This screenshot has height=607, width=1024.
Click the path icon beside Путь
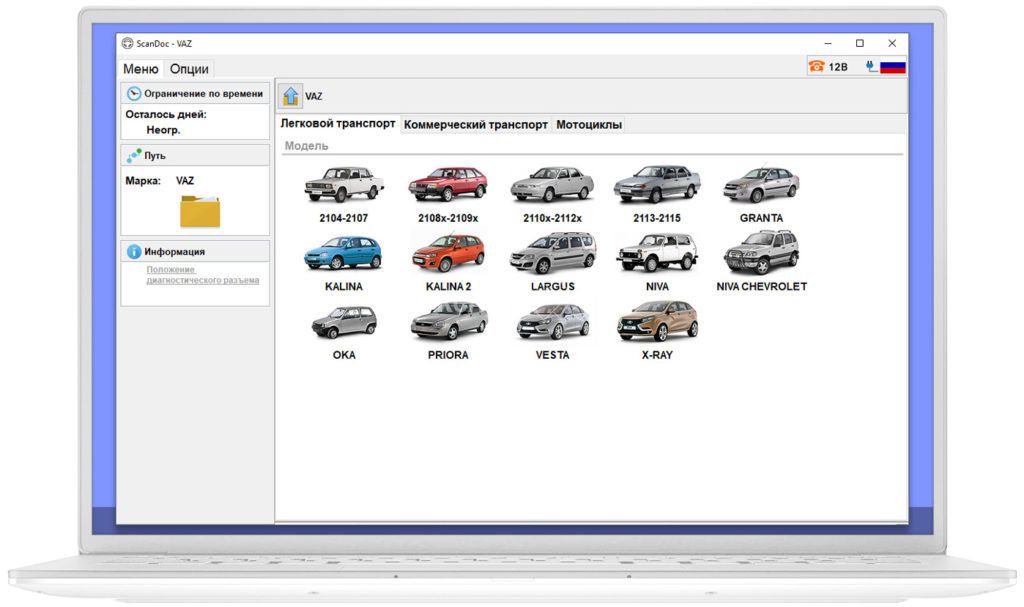[x=134, y=156]
